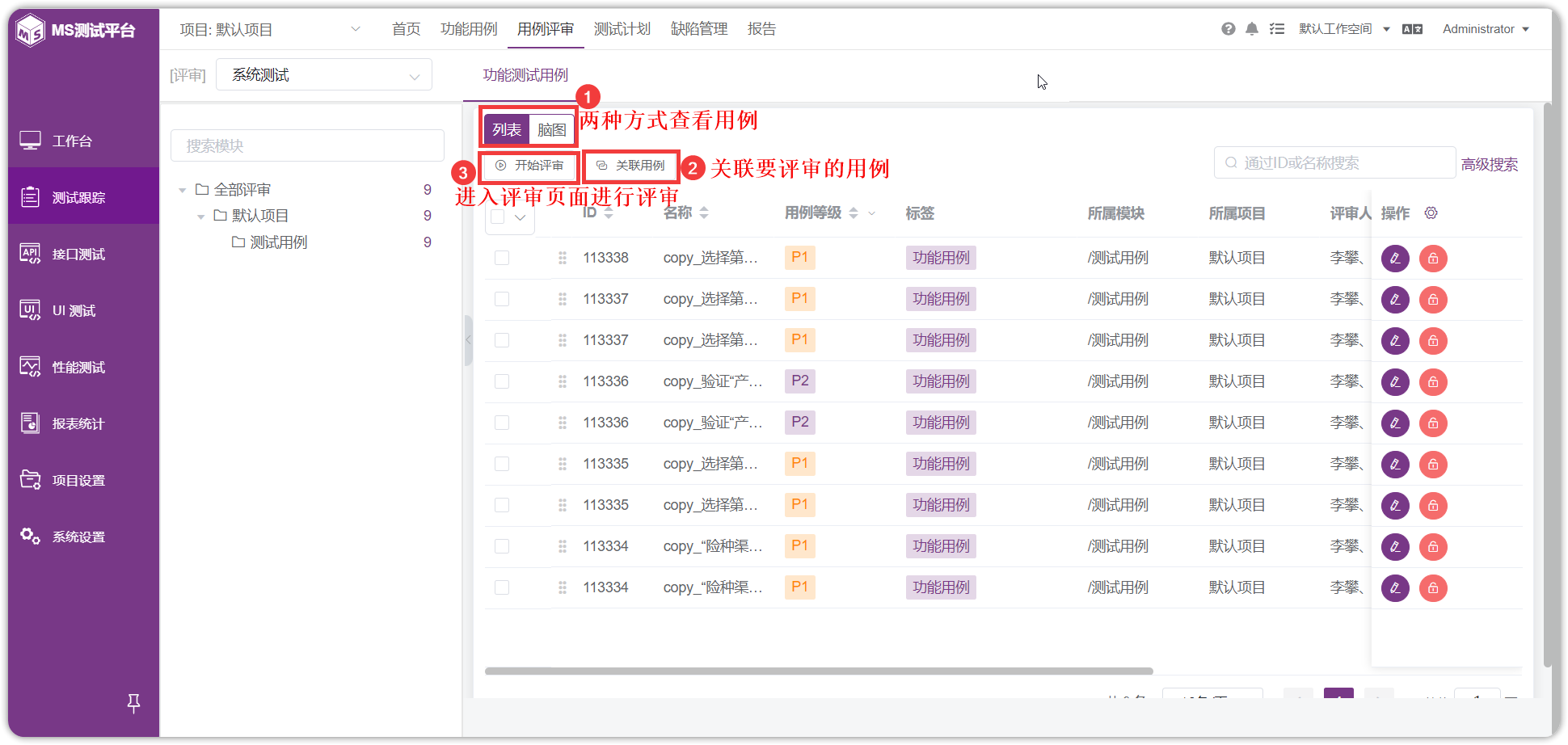Pin the sidebar with the pin icon
The width and height of the screenshot is (1568, 745).
coord(134,703)
